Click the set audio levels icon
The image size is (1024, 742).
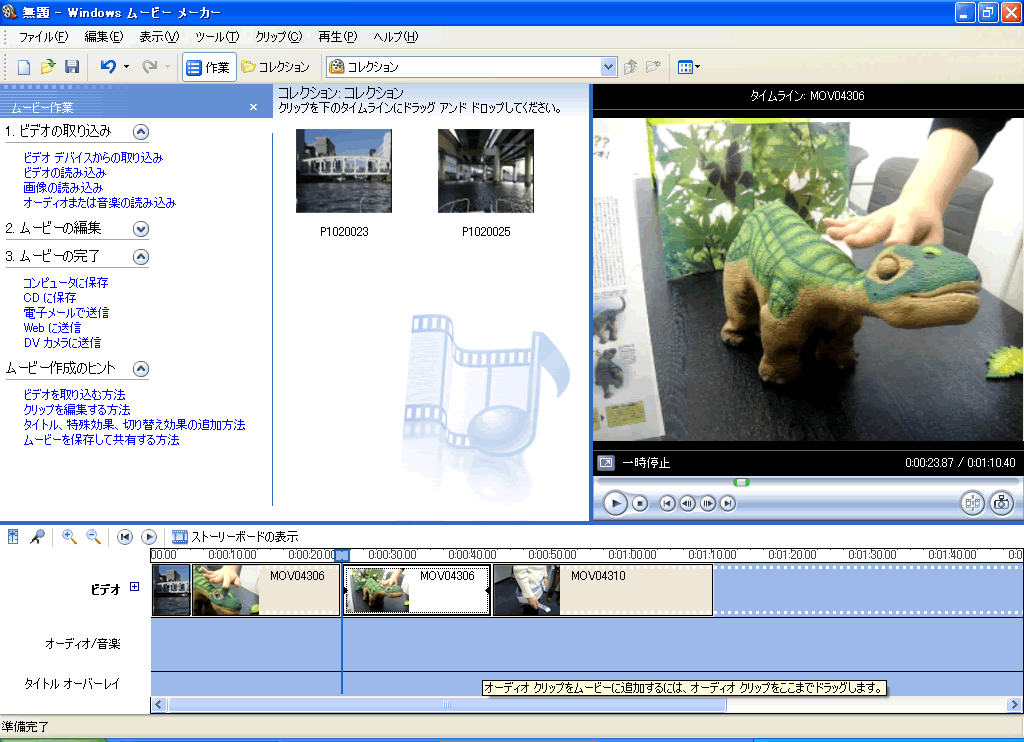click(x=13, y=537)
